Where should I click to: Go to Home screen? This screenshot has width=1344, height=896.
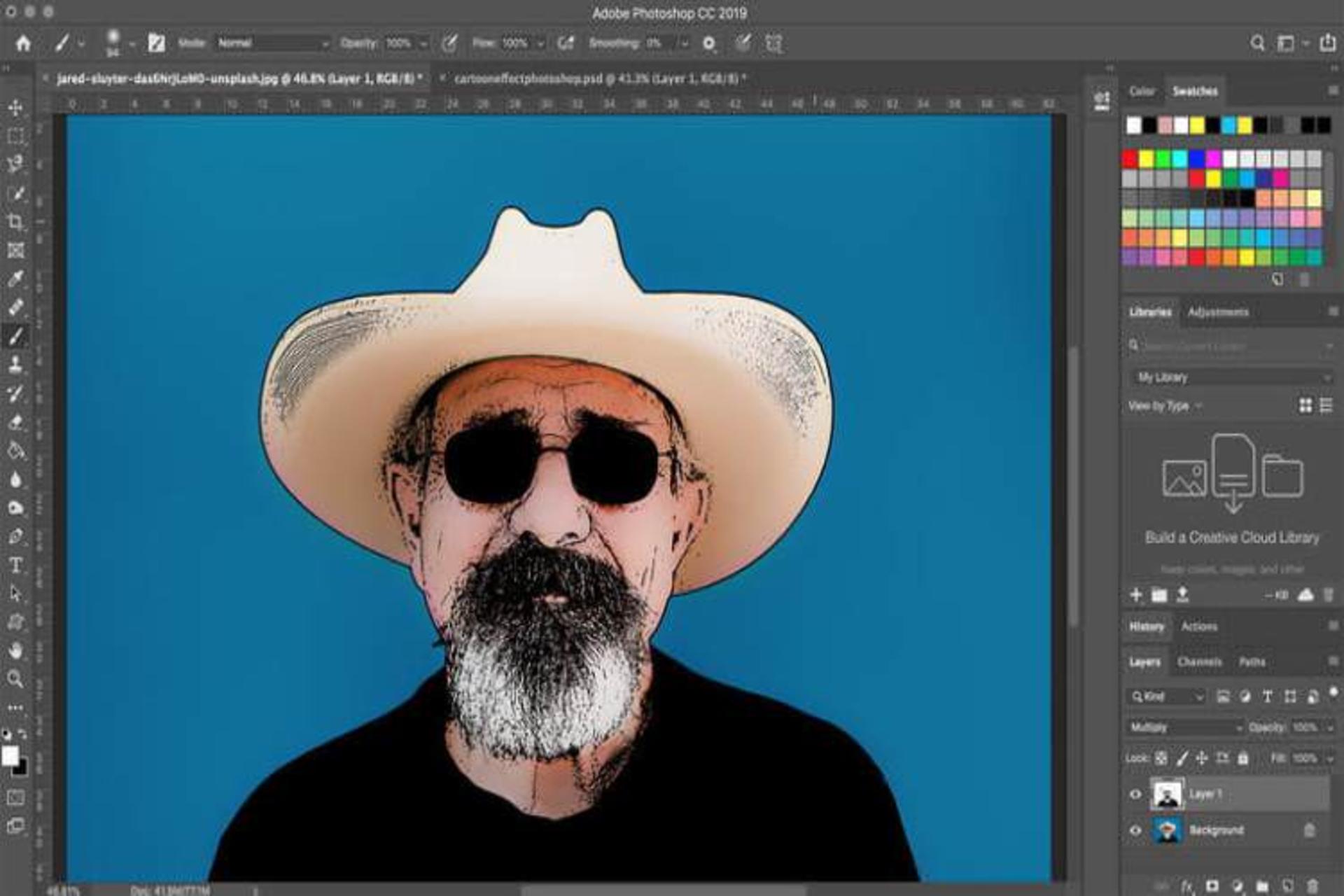(x=23, y=43)
